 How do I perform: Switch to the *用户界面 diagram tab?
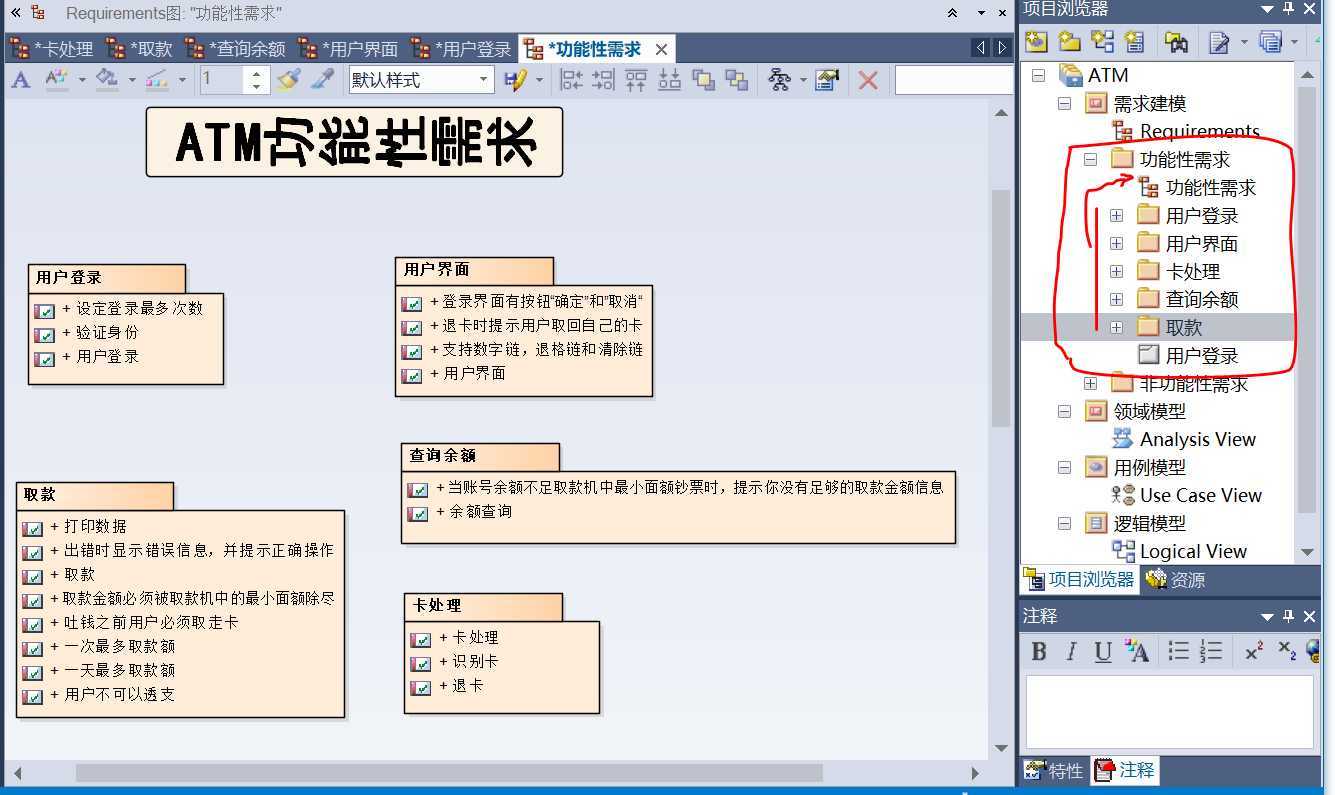[x=348, y=49]
